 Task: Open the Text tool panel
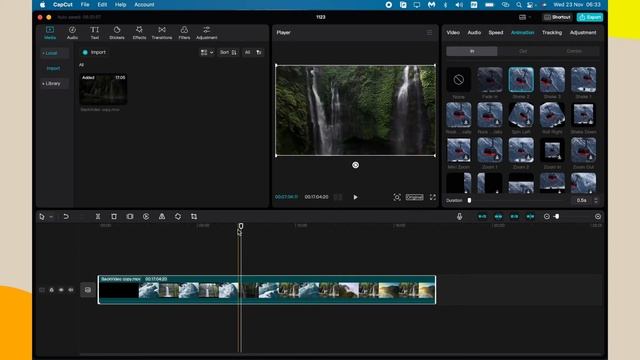(x=94, y=33)
